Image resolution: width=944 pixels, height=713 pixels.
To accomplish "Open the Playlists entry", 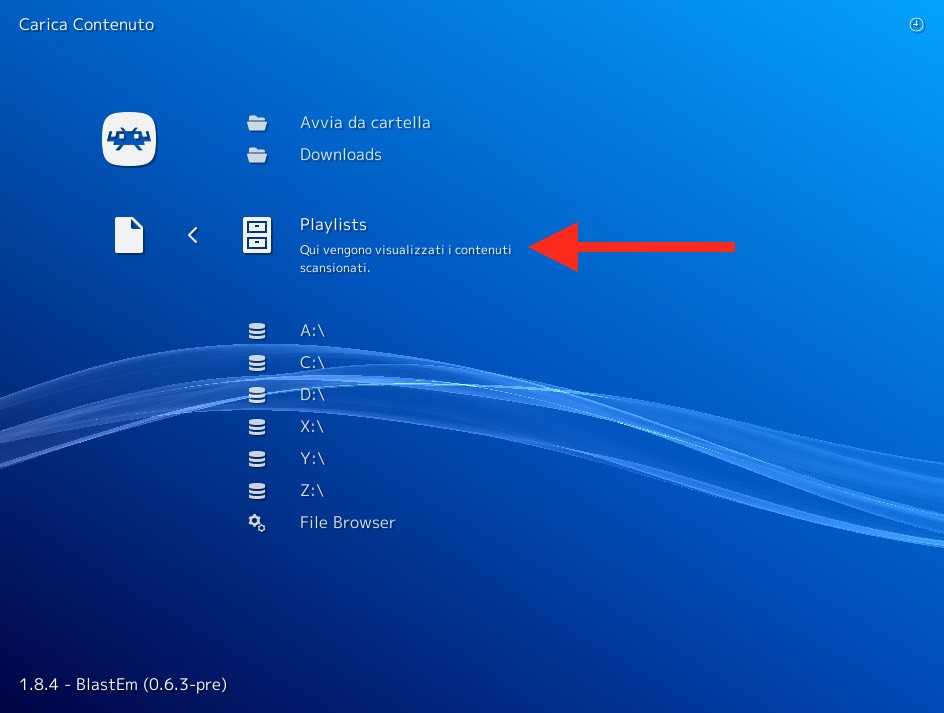I will 334,225.
